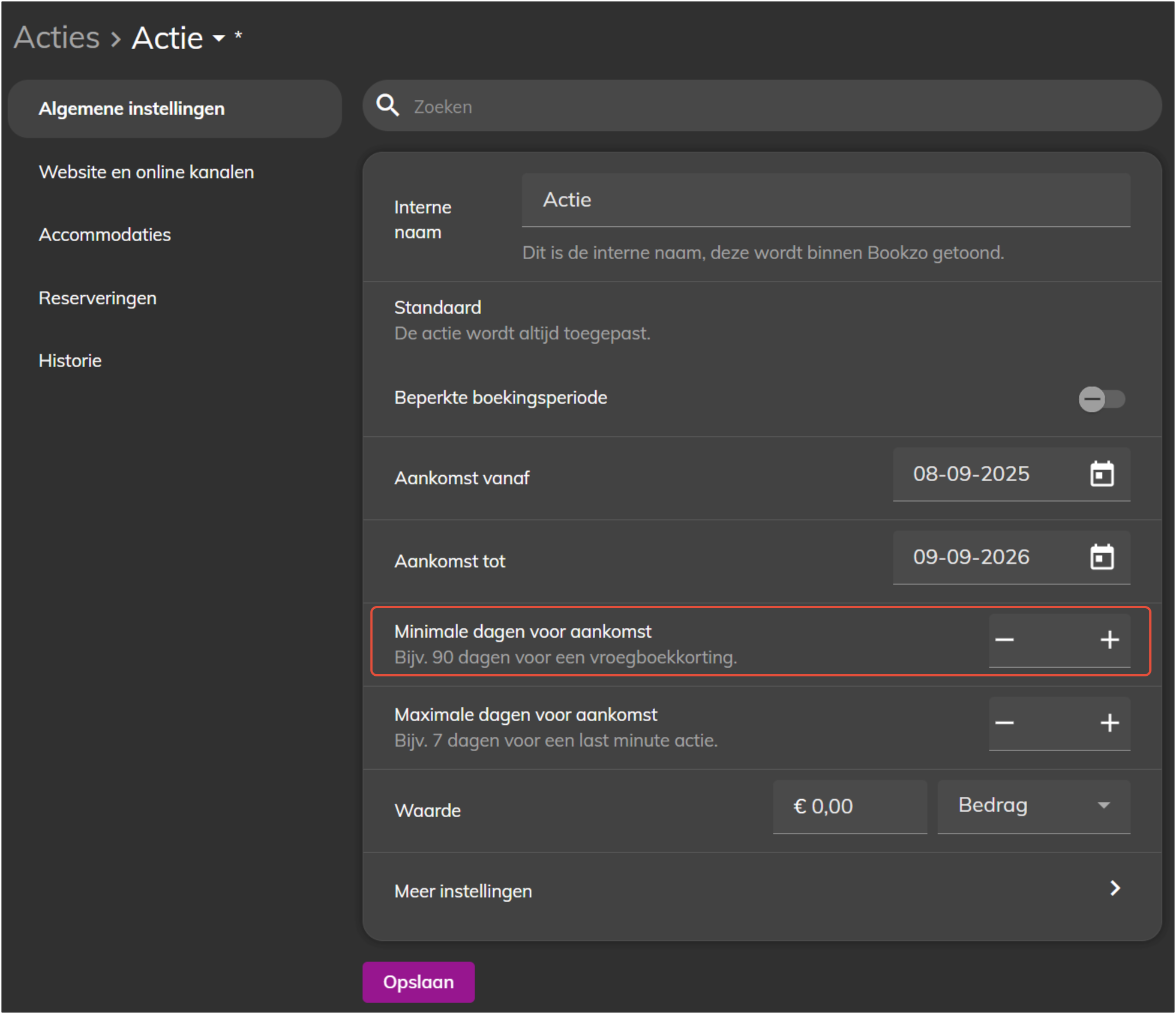Go to the Accommodaties section
The height and width of the screenshot is (1014, 1176).
pyautogui.click(x=104, y=235)
